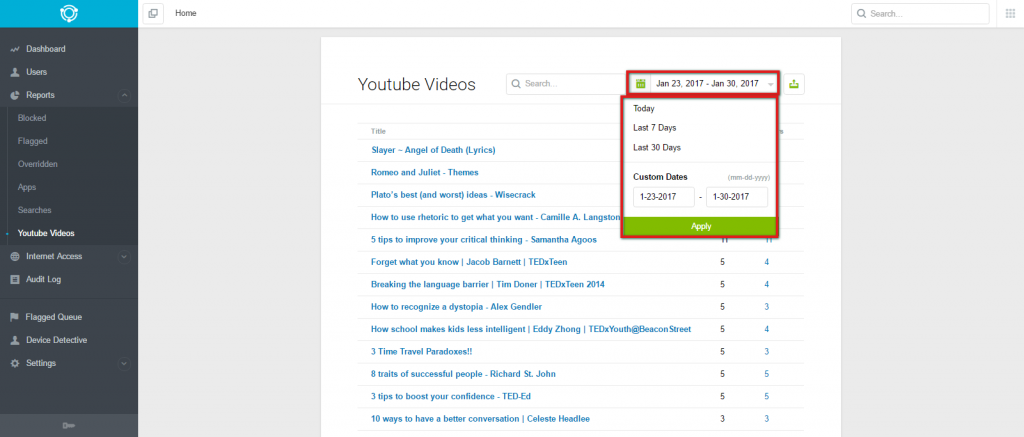Toggle the date range dropdown arrow
Viewport: 1024px width, 437px height.
coord(771,84)
